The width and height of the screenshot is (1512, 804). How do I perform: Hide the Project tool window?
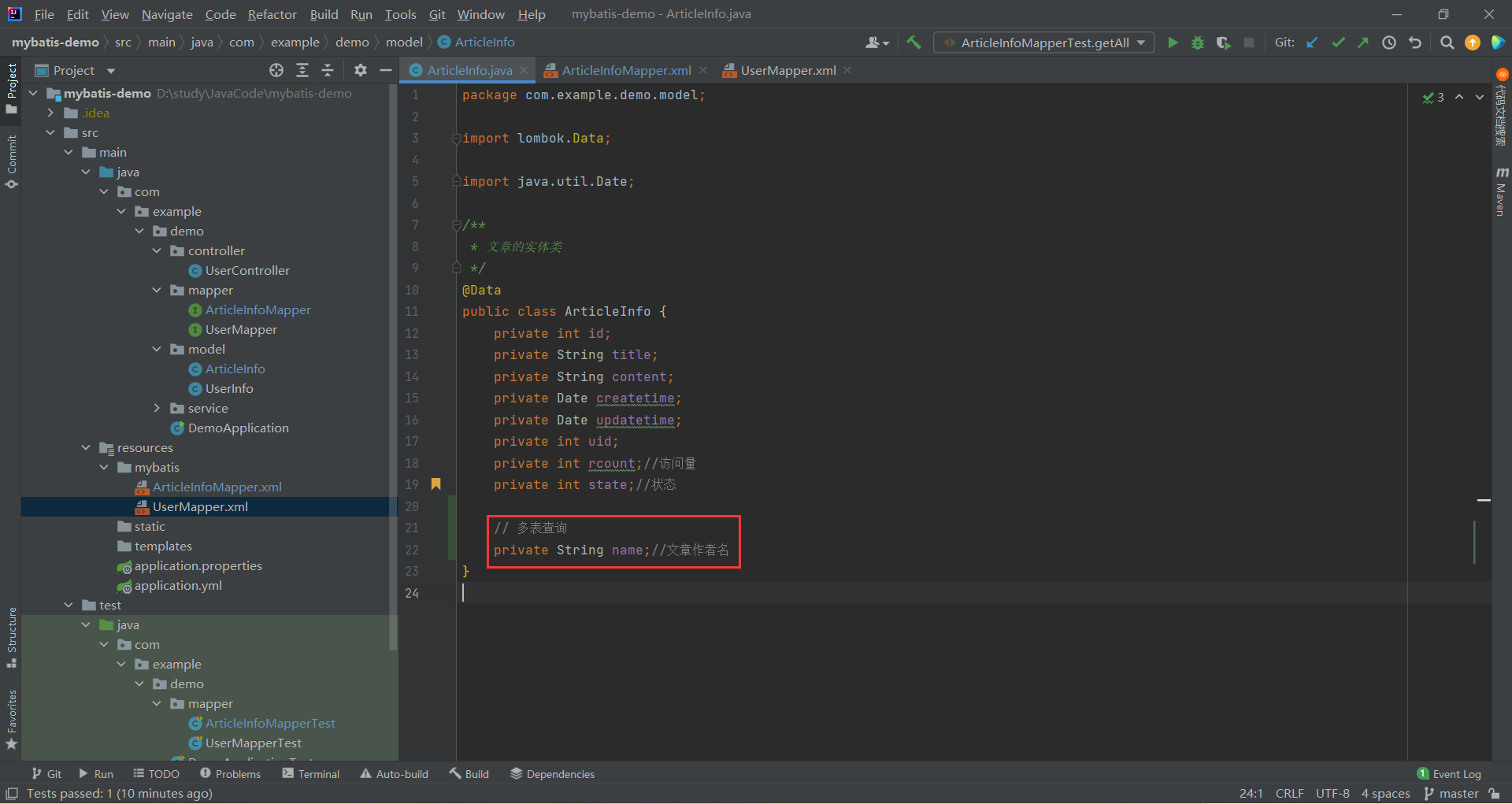pos(386,70)
